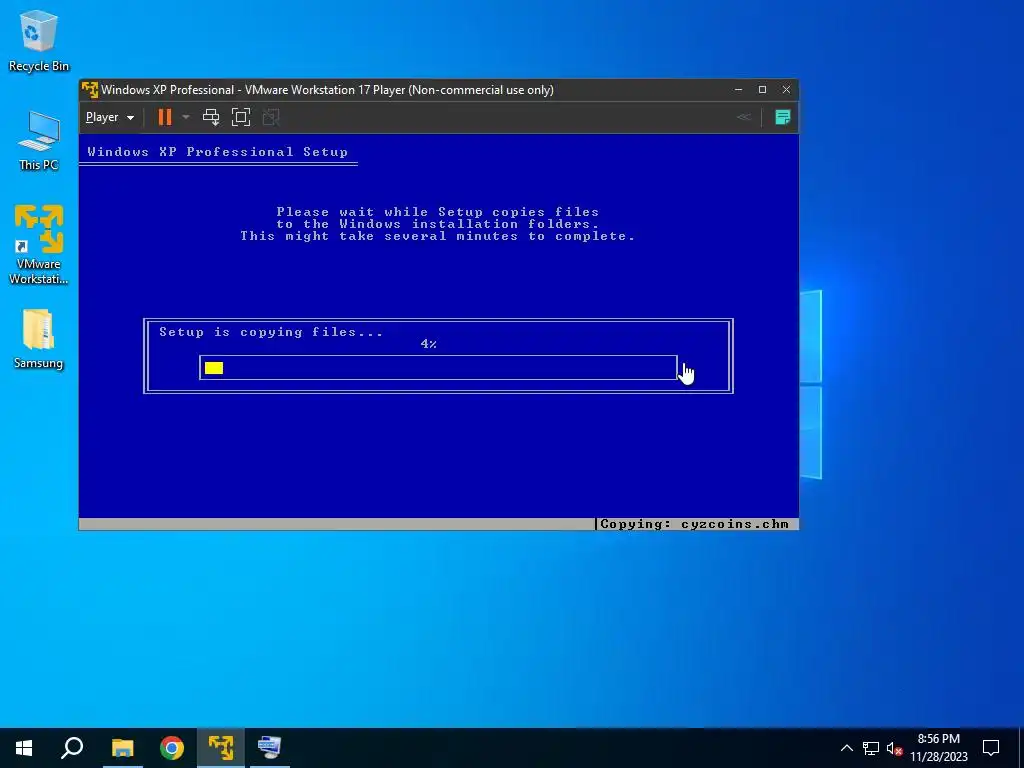Show hidden system tray icons
The width and height of the screenshot is (1024, 768).
(846, 748)
